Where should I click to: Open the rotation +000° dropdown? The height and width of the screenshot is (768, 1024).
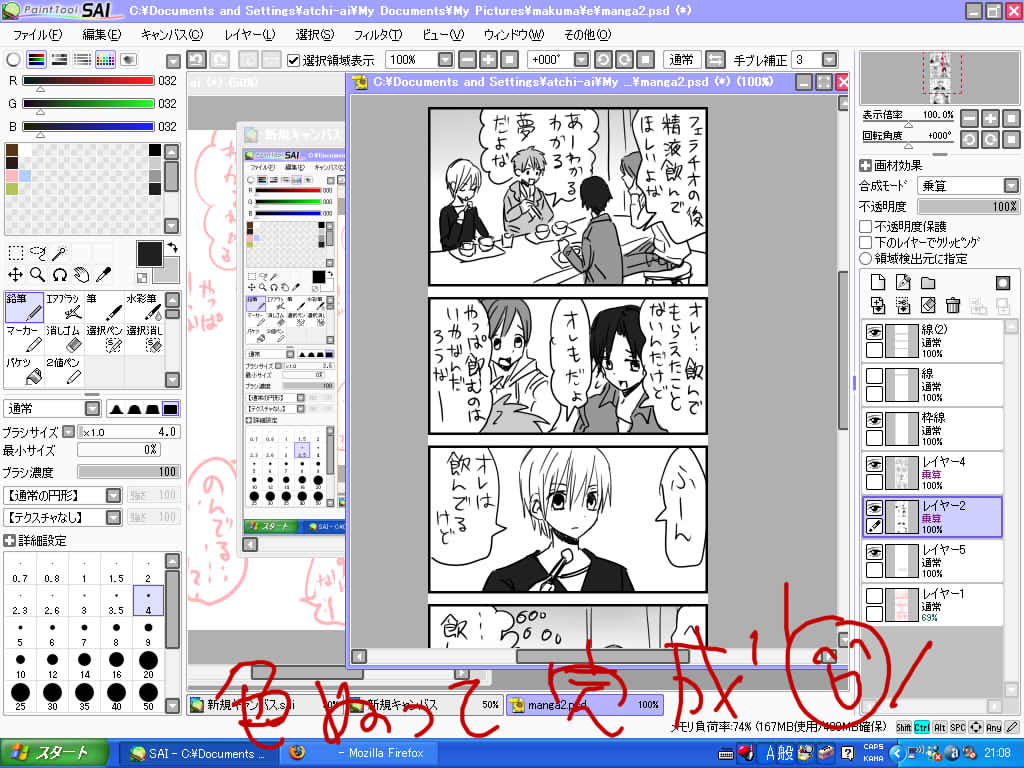coord(581,60)
